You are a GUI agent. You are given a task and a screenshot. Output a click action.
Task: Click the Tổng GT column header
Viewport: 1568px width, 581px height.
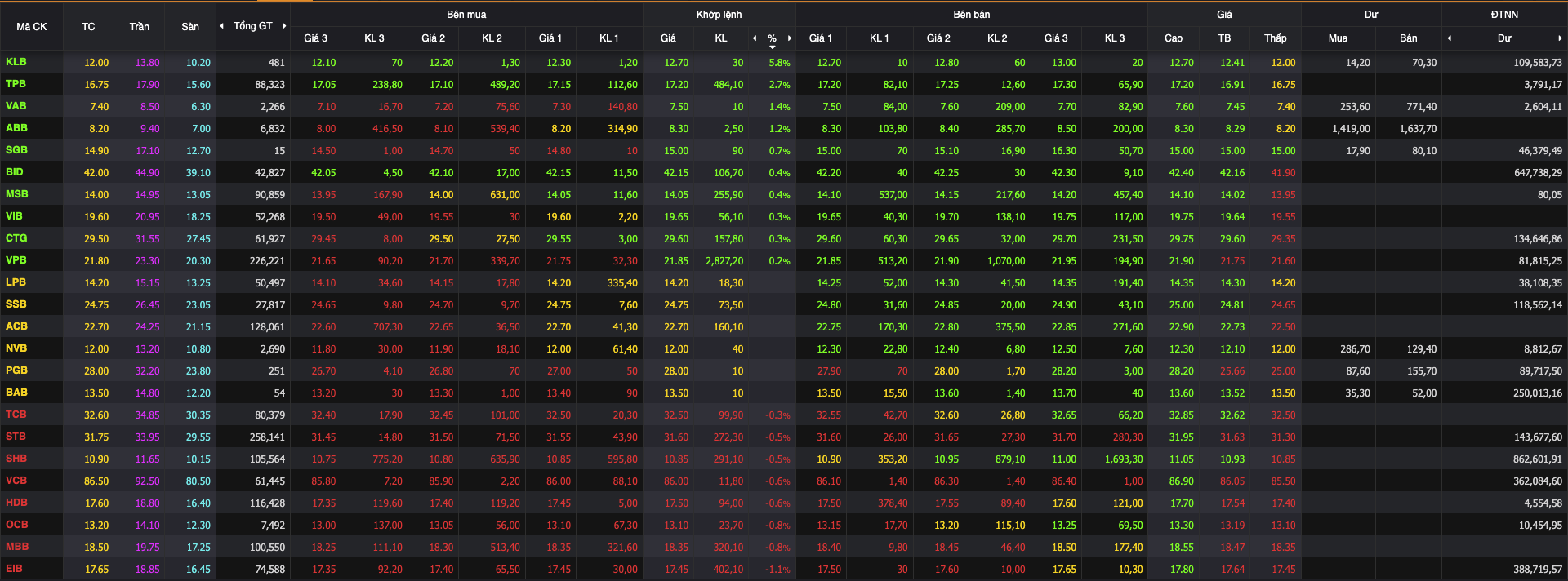253,26
